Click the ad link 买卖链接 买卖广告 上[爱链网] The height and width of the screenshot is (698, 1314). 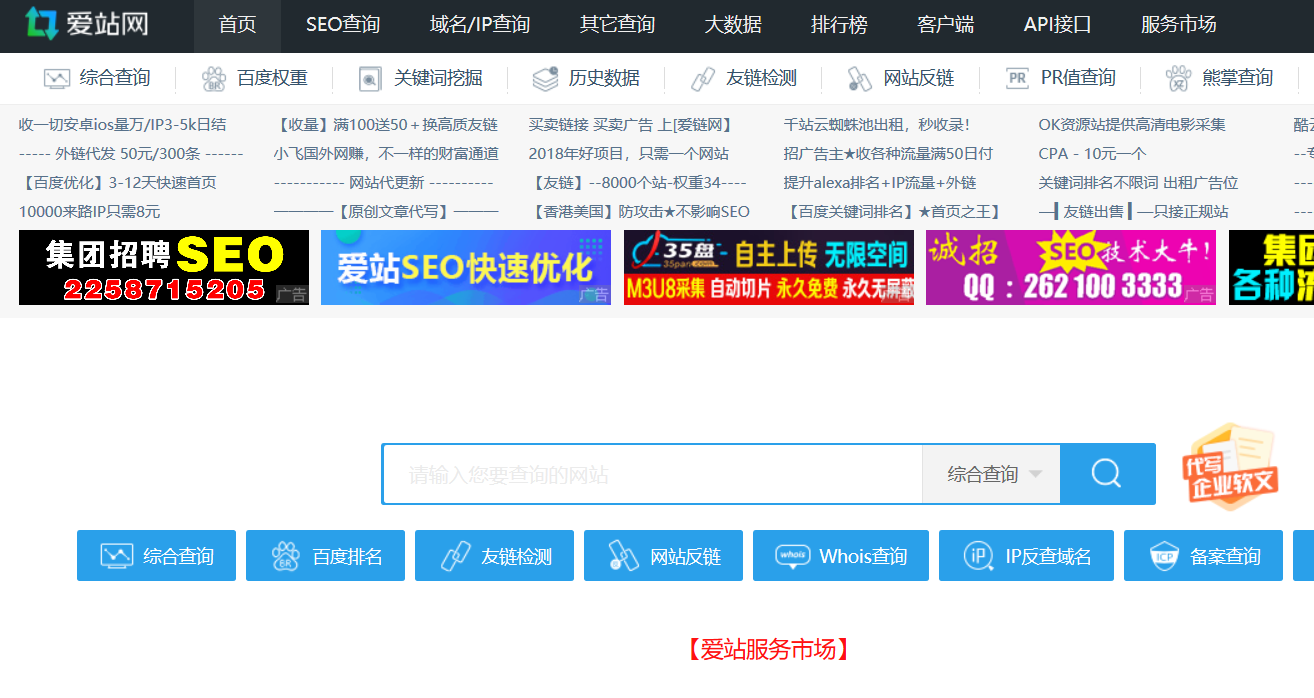pyautogui.click(x=631, y=125)
